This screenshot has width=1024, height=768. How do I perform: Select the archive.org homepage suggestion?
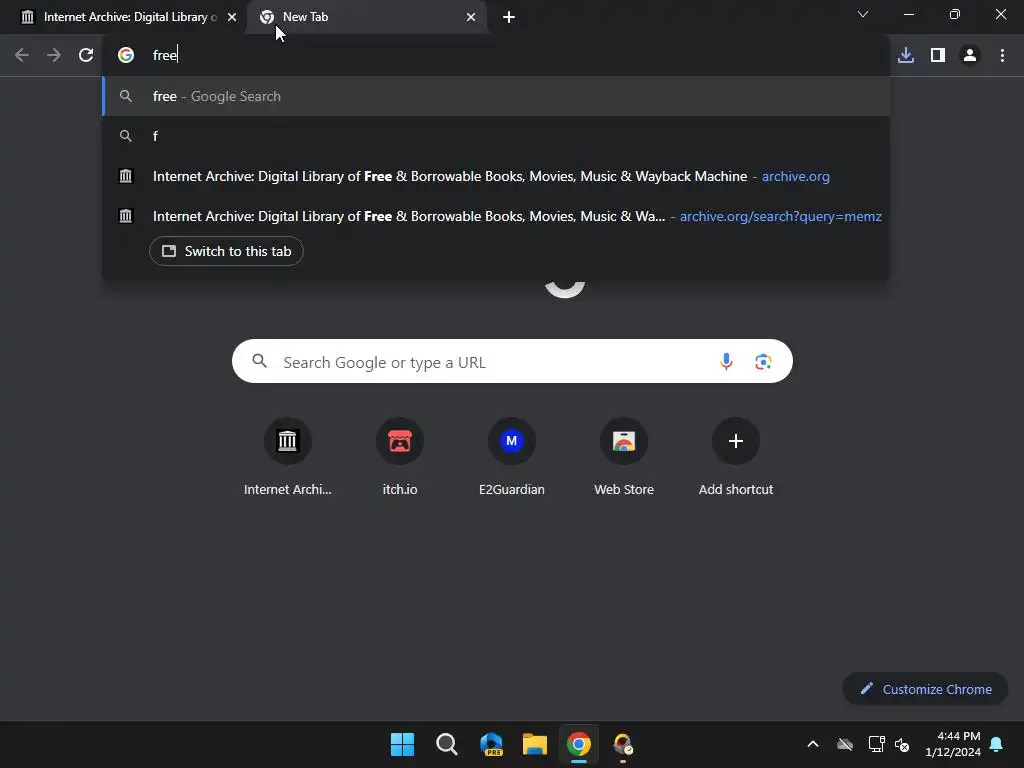(x=496, y=176)
